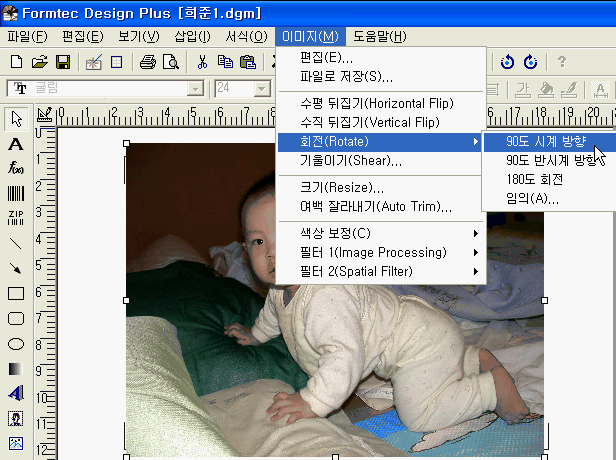Cut selection using the scissors icon

202,62
